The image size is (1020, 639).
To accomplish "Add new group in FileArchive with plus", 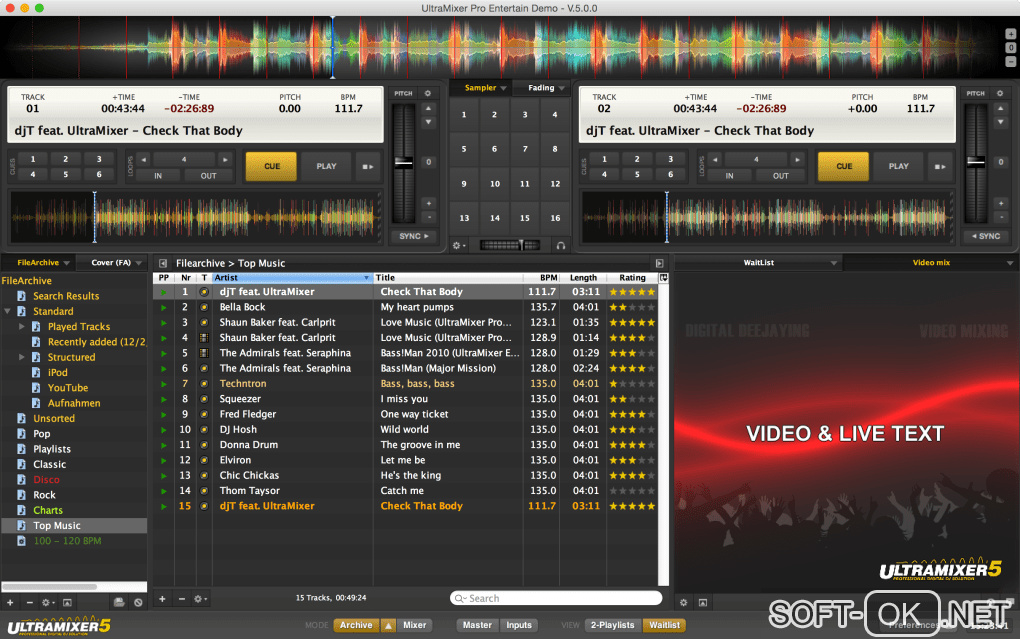I will click(x=10, y=603).
